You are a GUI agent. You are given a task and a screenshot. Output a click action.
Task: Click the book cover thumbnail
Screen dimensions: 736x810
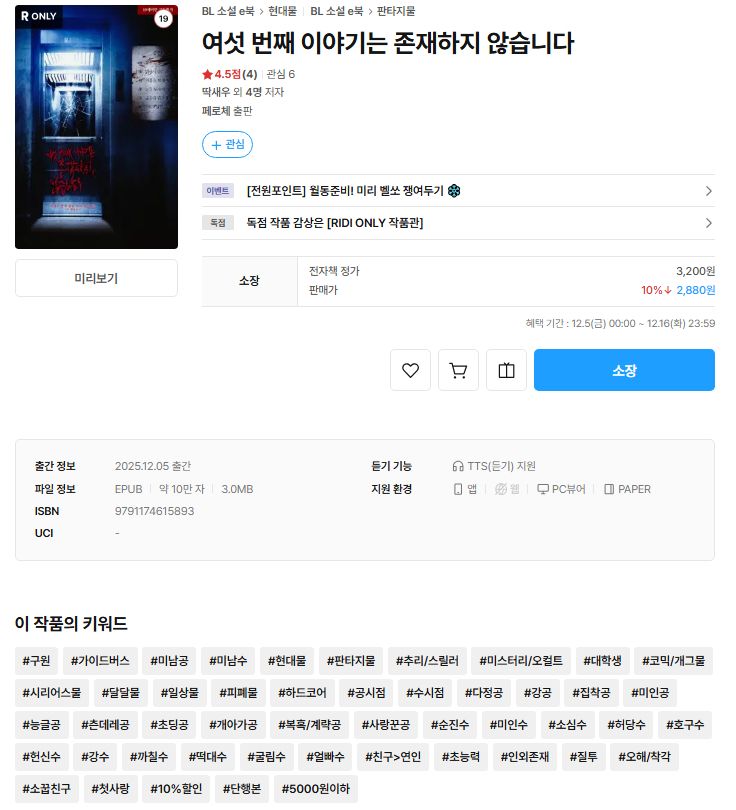(96, 127)
